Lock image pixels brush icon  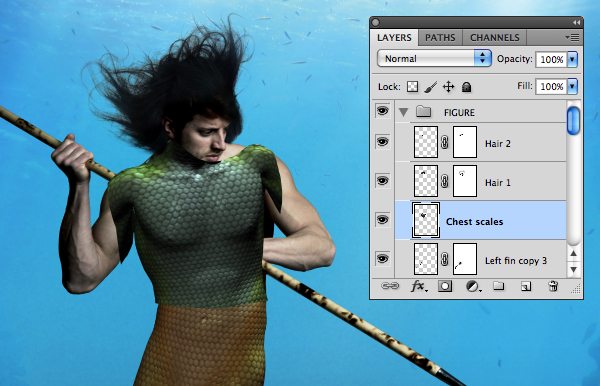(431, 87)
